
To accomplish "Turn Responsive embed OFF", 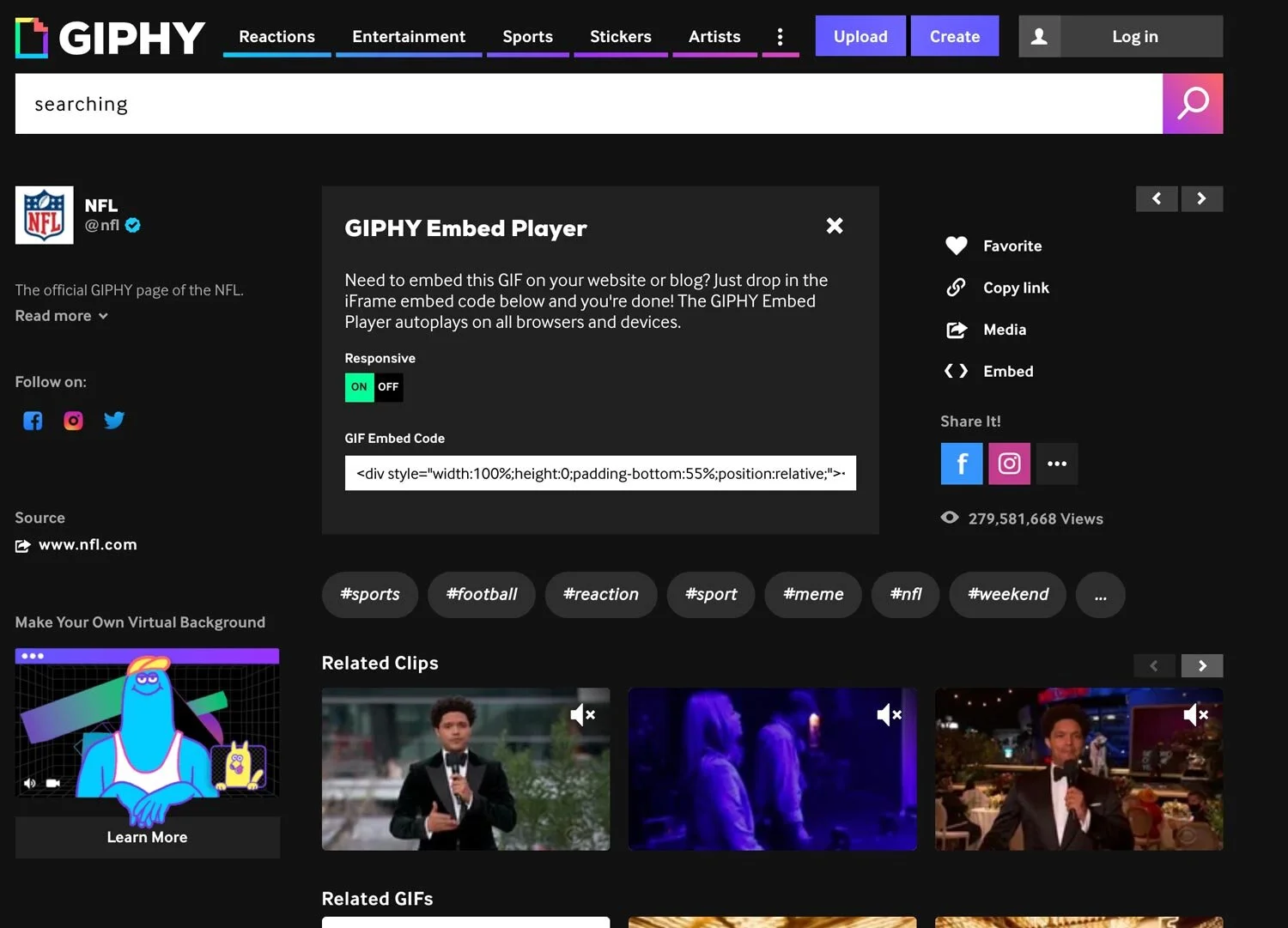I will pyautogui.click(x=388, y=387).
